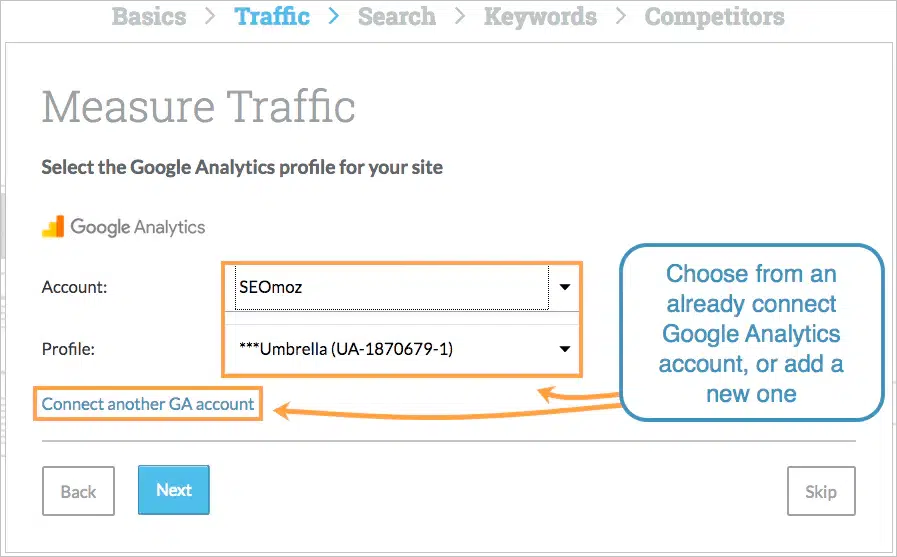Go to the Basics step

click(149, 17)
